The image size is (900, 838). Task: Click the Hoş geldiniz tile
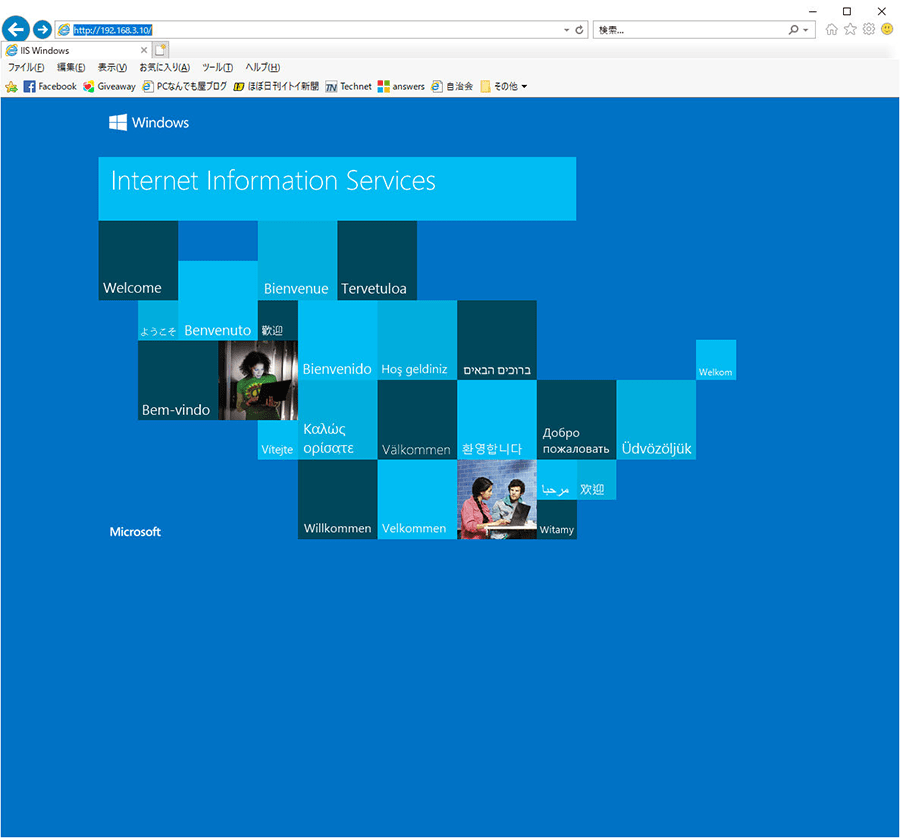tap(417, 340)
